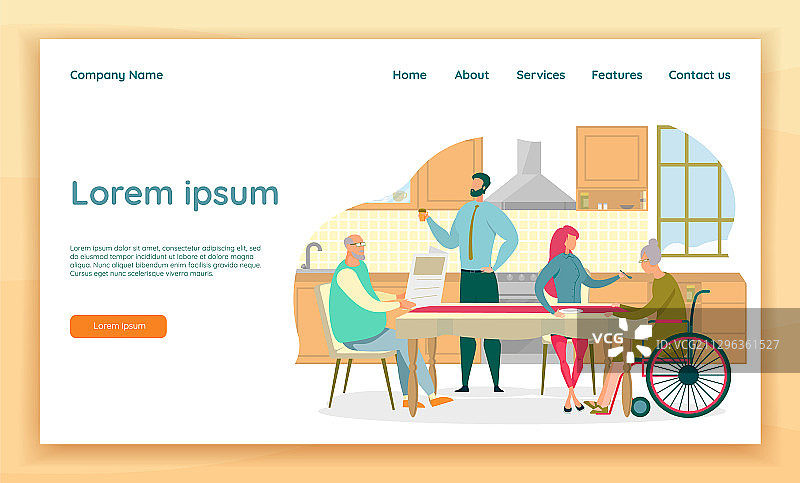
Task: Select Features in the navigation bar
Action: click(616, 75)
